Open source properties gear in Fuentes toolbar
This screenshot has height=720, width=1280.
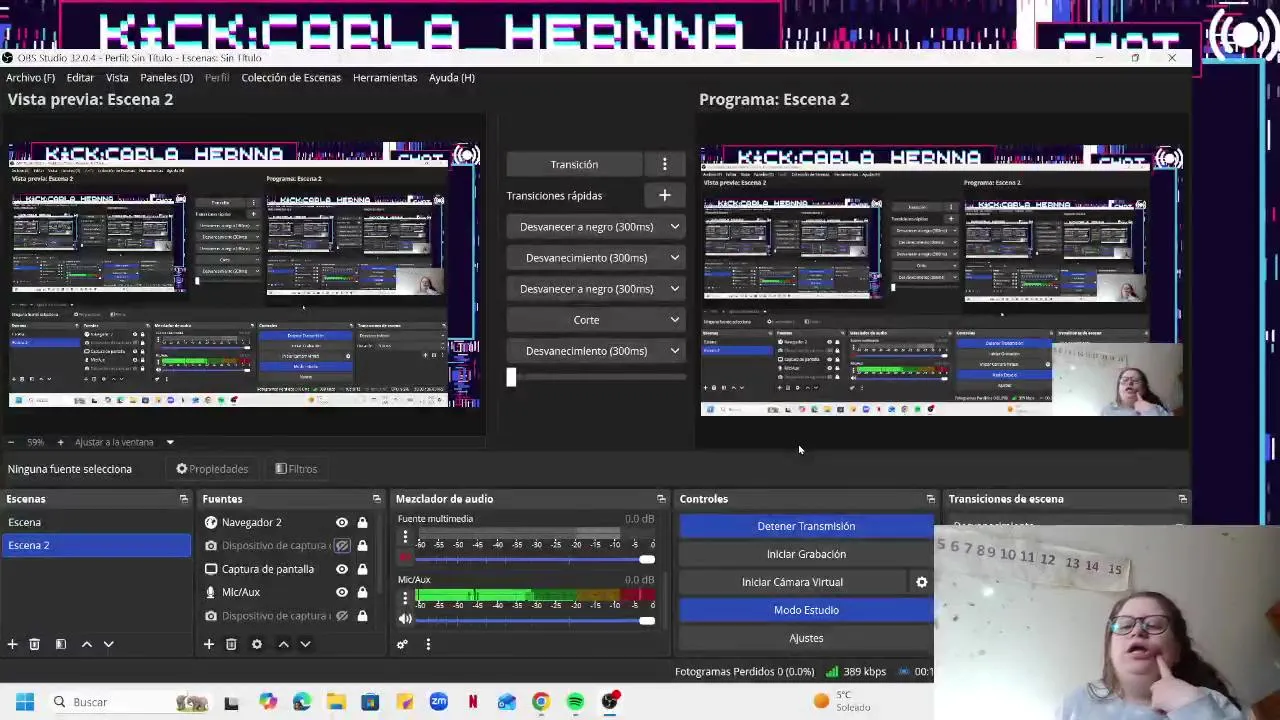[257, 644]
